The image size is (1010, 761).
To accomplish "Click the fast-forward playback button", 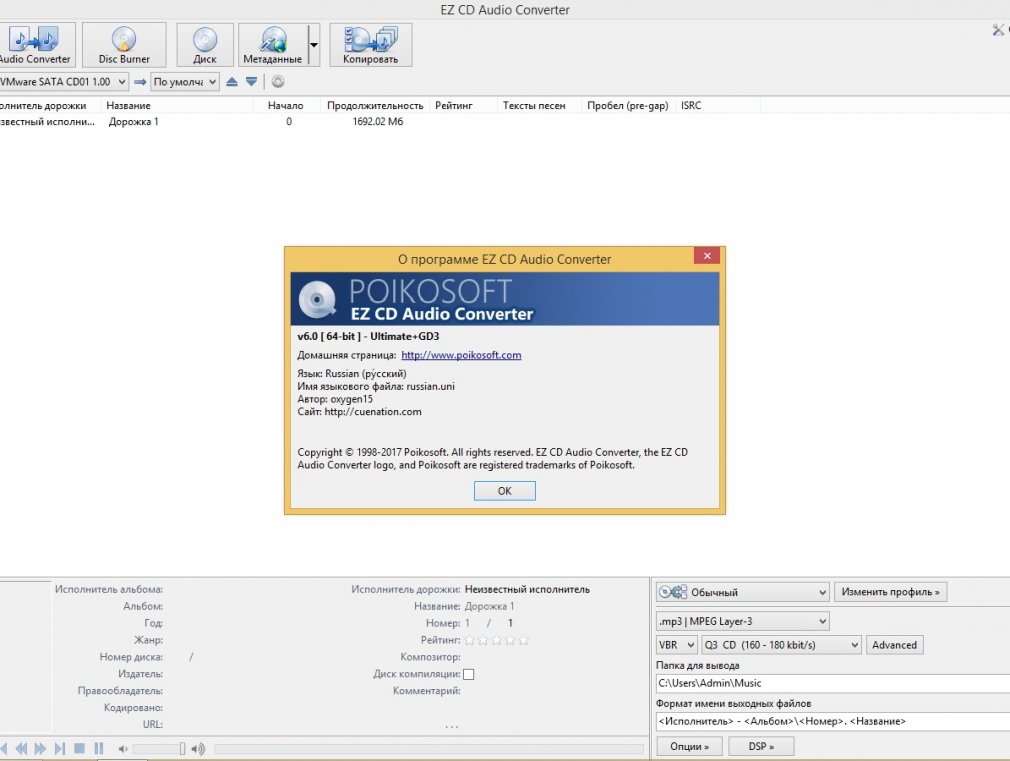I will [40, 748].
